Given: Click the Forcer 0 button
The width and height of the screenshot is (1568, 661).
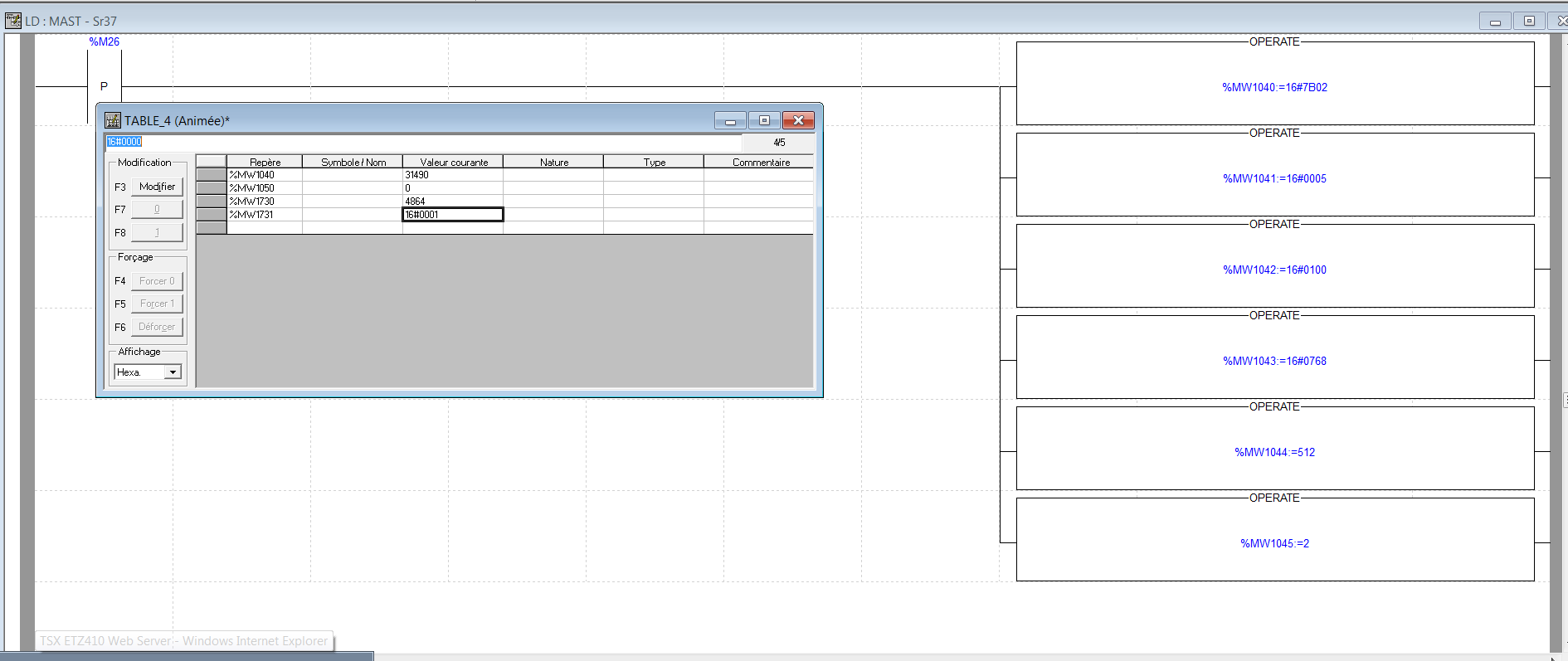Looking at the screenshot, I should click(x=157, y=281).
